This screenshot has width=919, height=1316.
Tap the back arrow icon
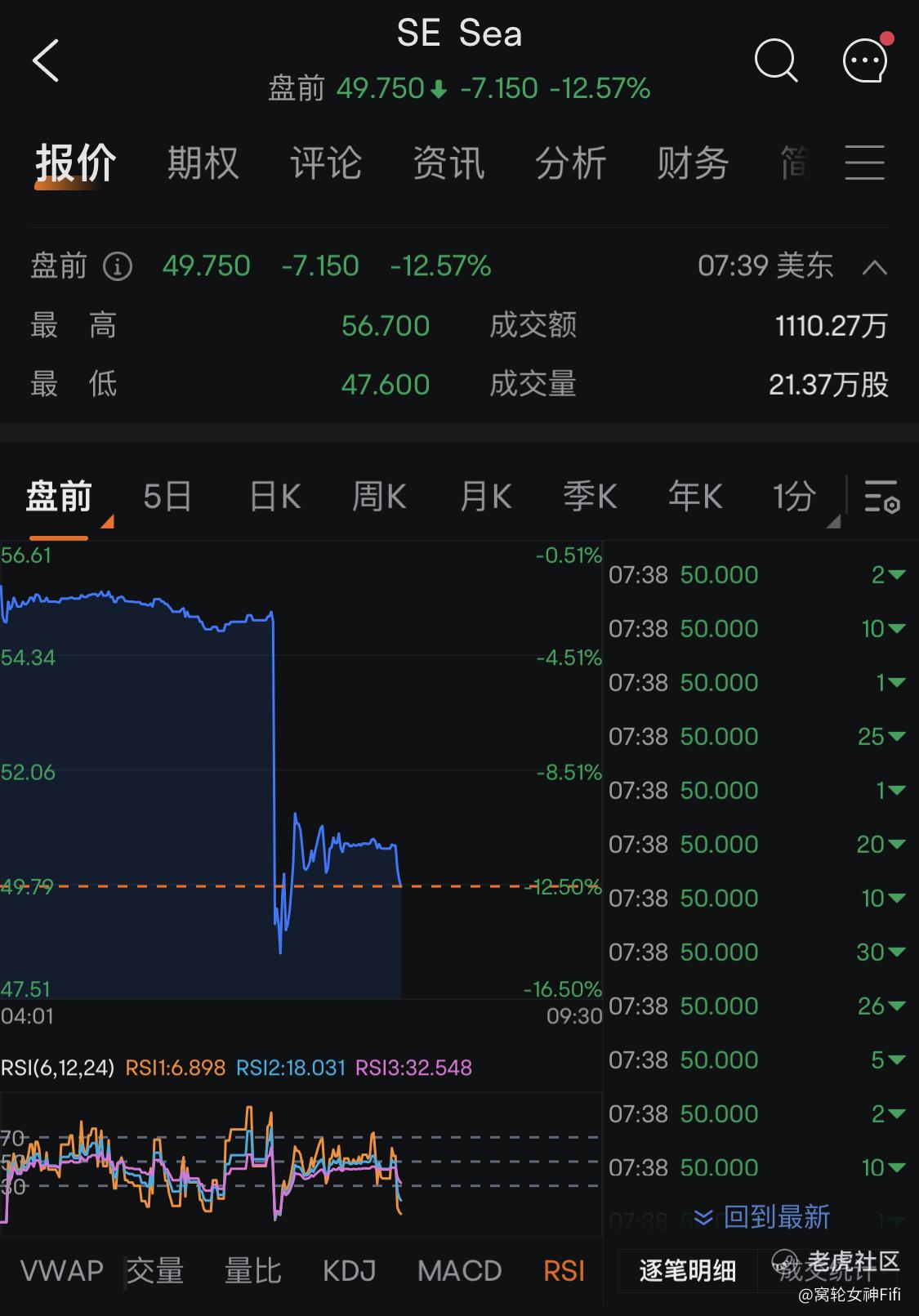[46, 60]
